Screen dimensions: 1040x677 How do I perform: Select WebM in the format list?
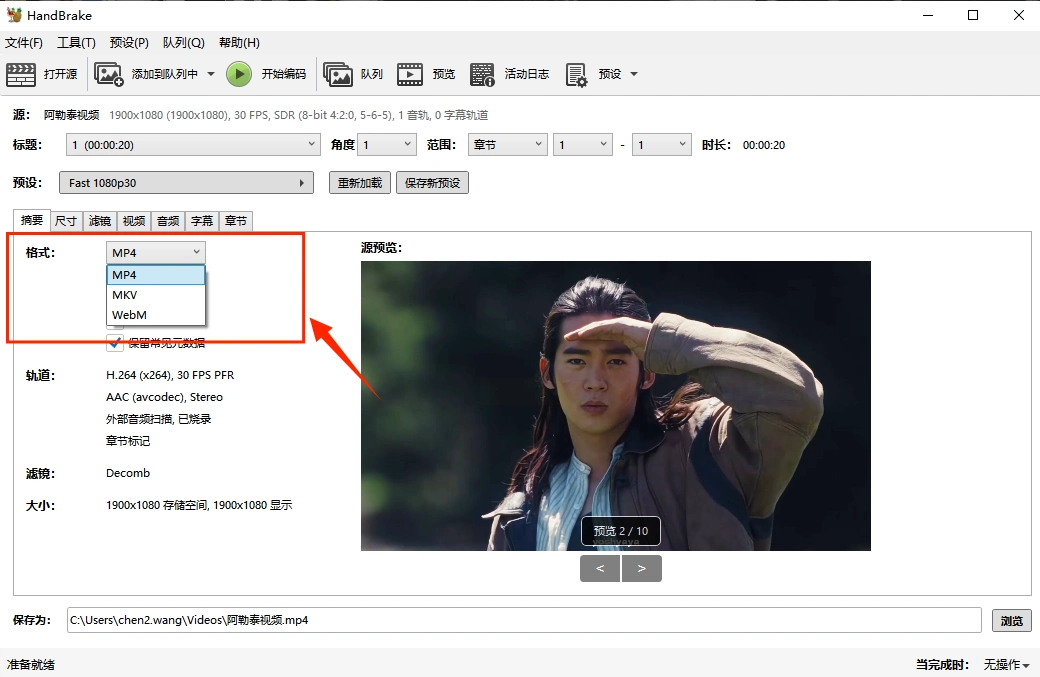[156, 315]
